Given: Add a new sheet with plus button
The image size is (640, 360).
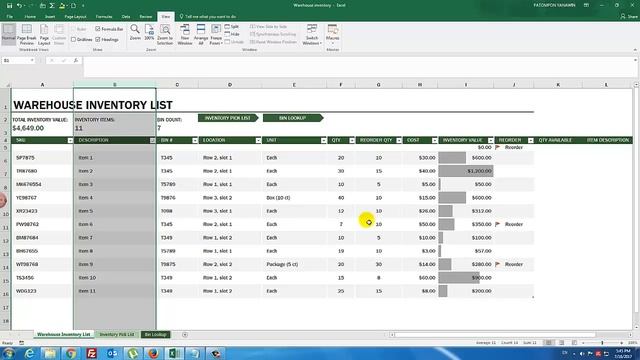Looking at the screenshot, I should click(x=185, y=335).
